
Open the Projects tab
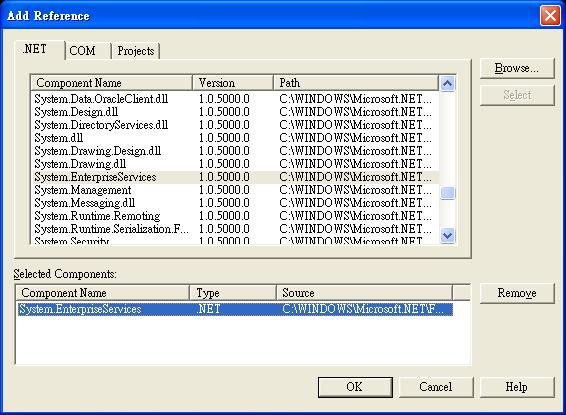click(x=135, y=51)
